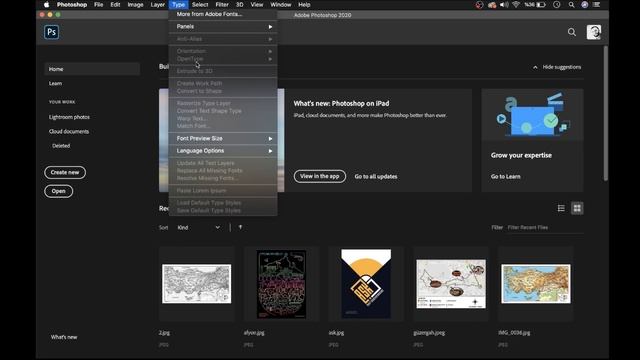The width and height of the screenshot is (640, 360).
Task: Open the colored Turkey map thumbnail
Action: 536,284
